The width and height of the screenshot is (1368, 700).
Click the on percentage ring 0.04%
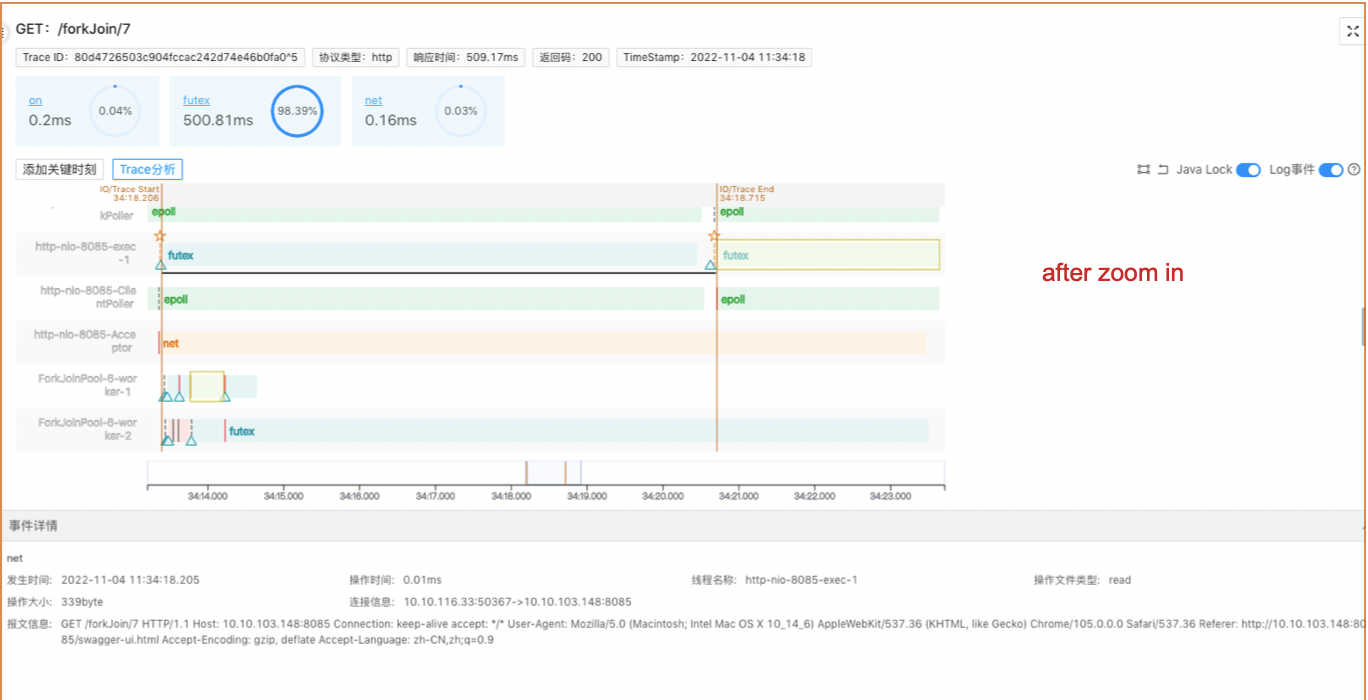[115, 111]
